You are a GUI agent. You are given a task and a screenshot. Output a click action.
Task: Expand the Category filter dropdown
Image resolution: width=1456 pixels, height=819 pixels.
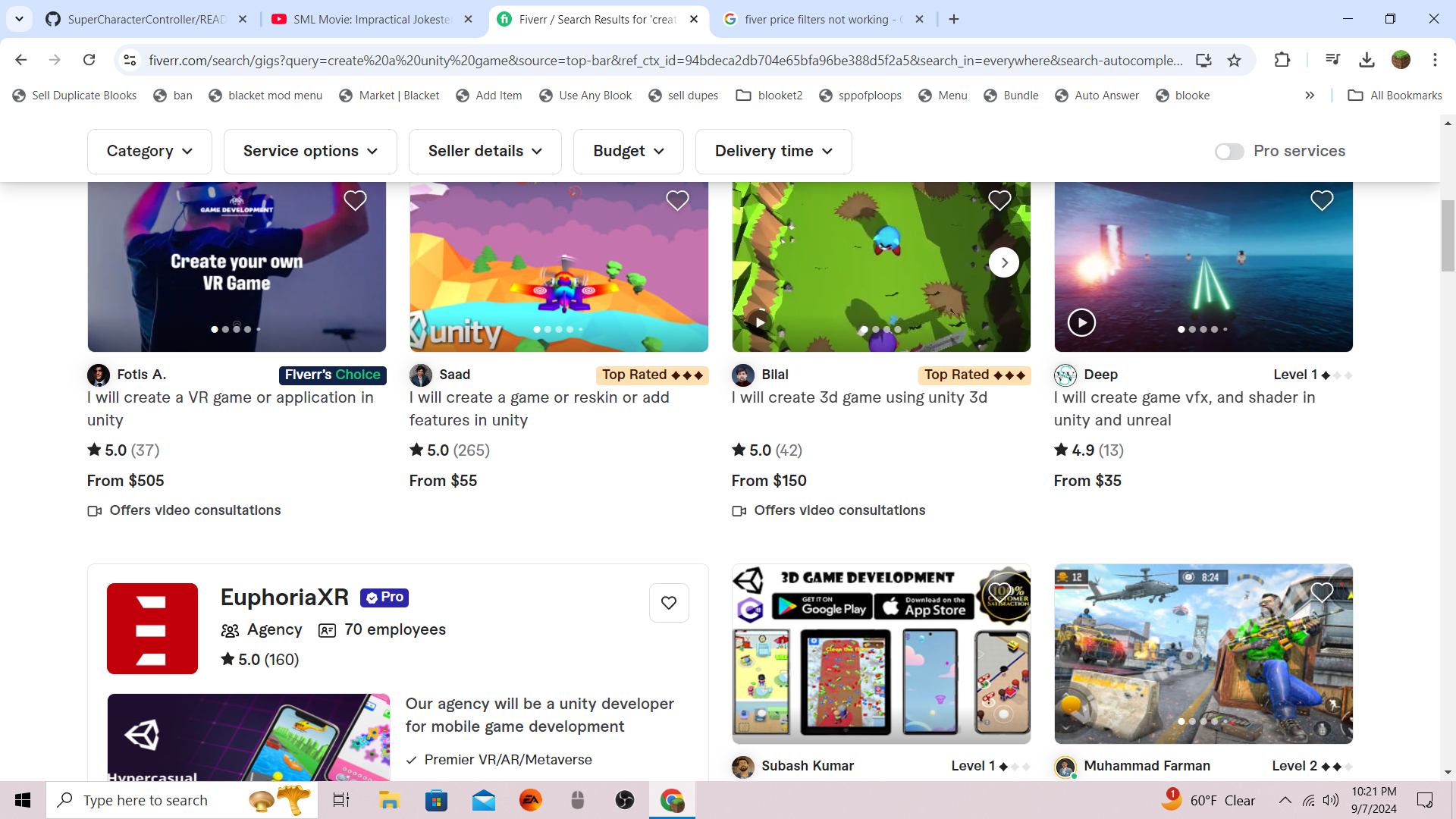point(149,152)
